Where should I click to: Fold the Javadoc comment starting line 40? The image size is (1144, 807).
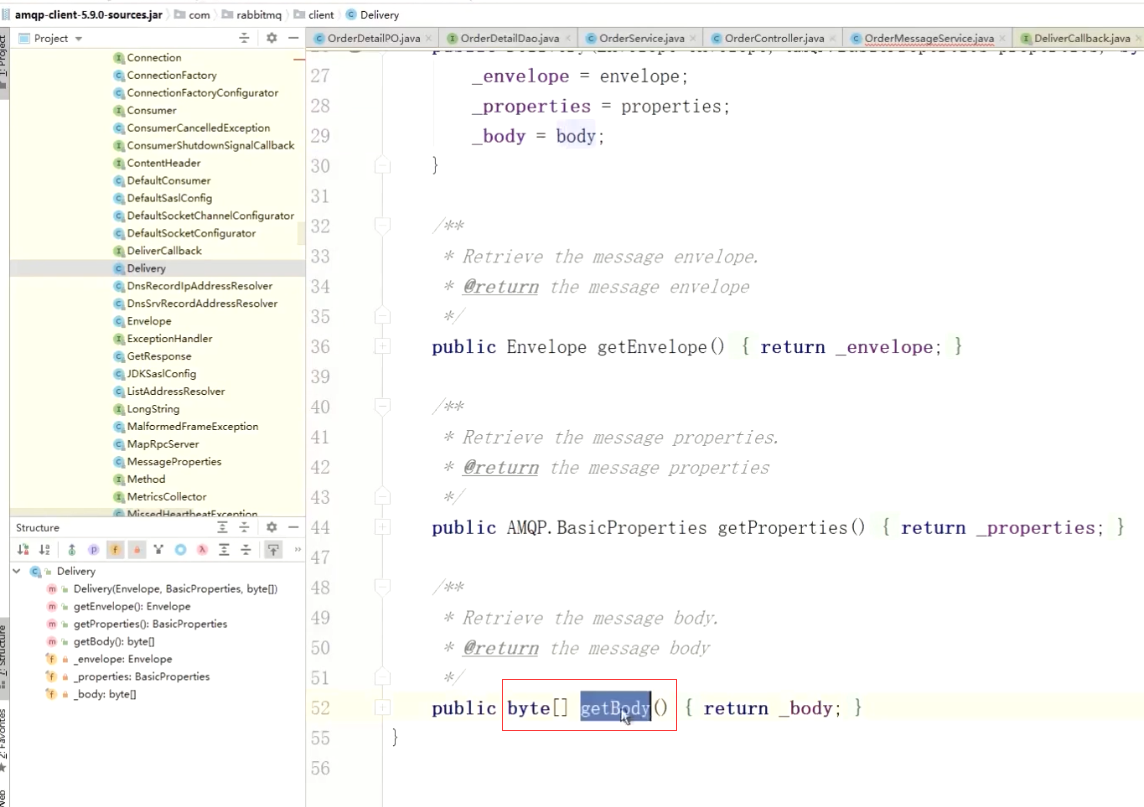coord(382,406)
